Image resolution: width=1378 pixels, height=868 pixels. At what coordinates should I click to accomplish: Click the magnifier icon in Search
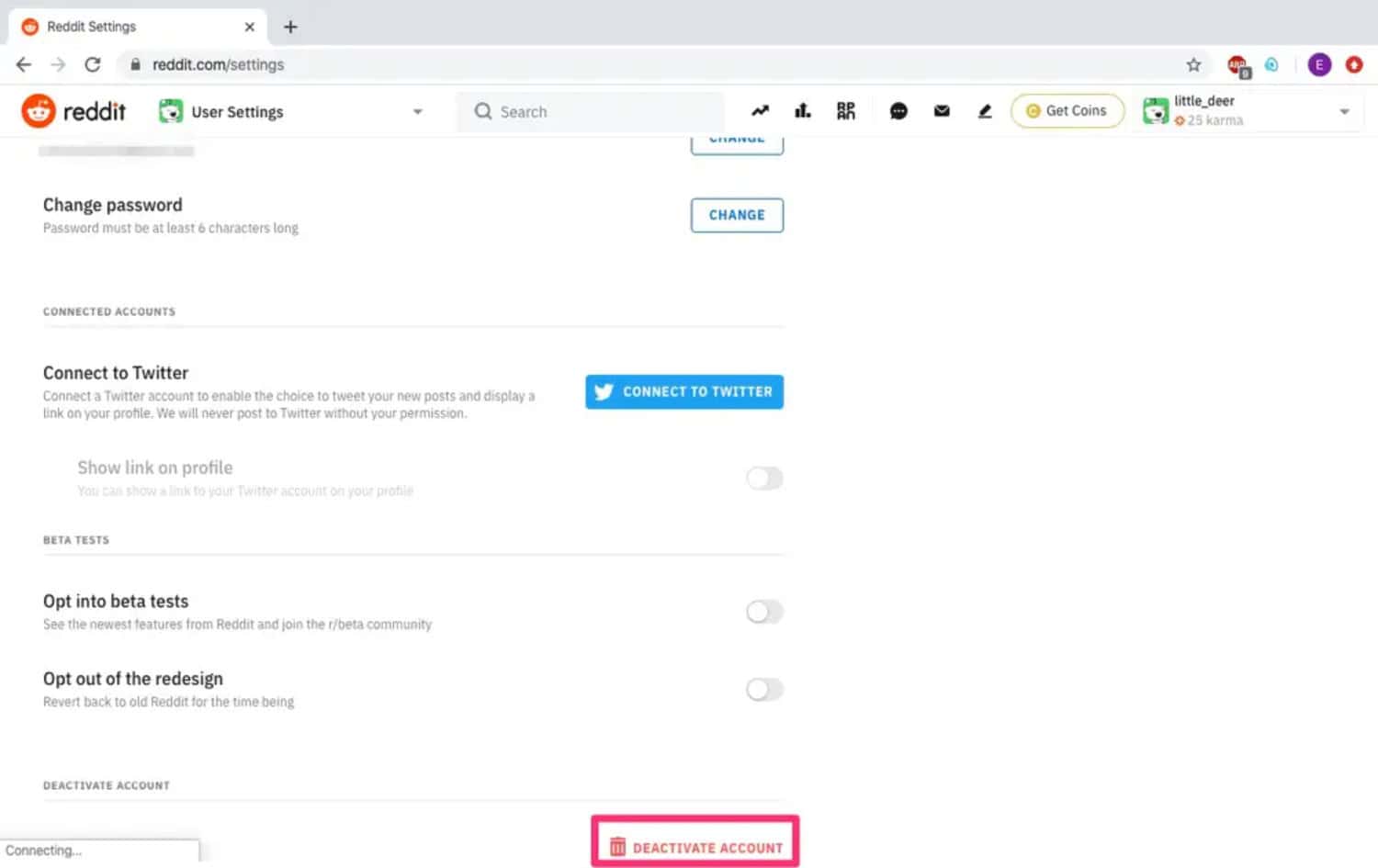coord(483,111)
